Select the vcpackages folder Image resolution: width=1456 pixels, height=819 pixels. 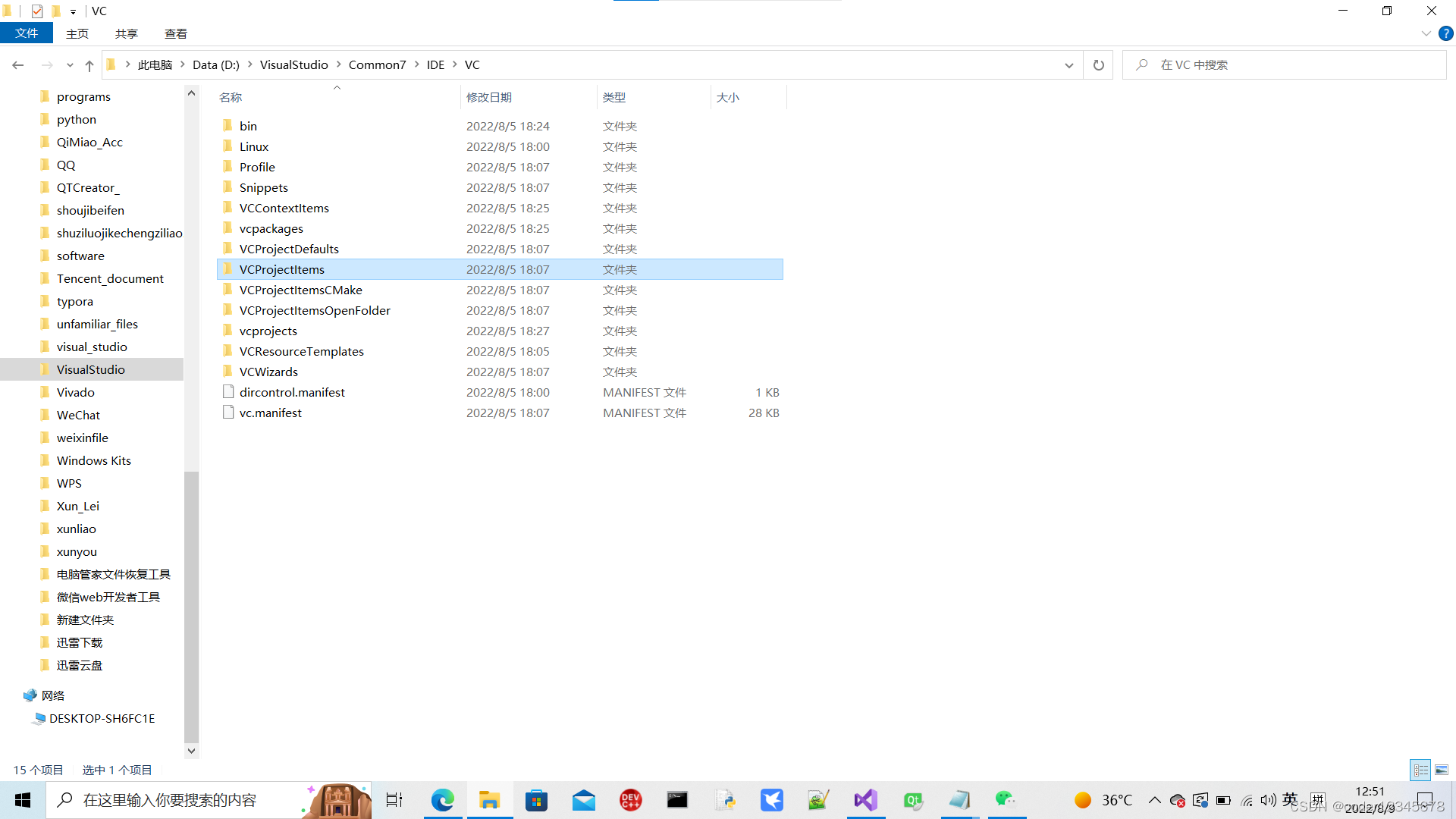tap(271, 228)
